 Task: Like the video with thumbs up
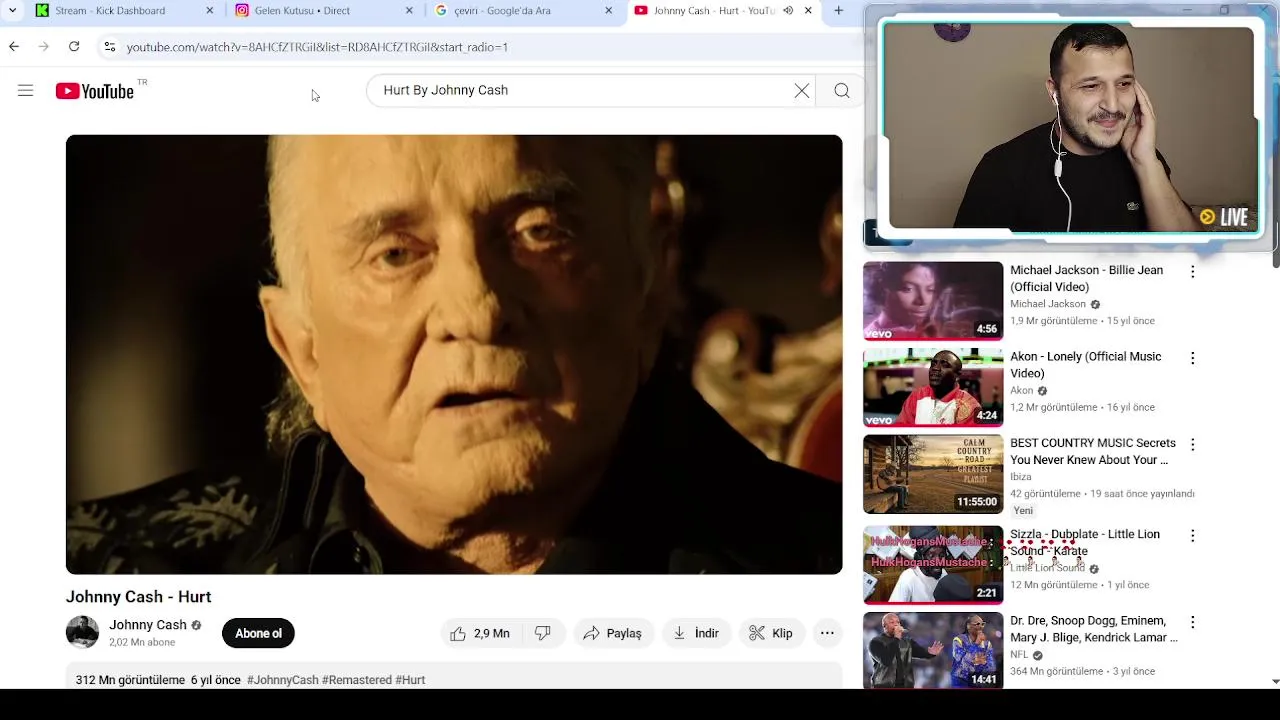point(481,634)
